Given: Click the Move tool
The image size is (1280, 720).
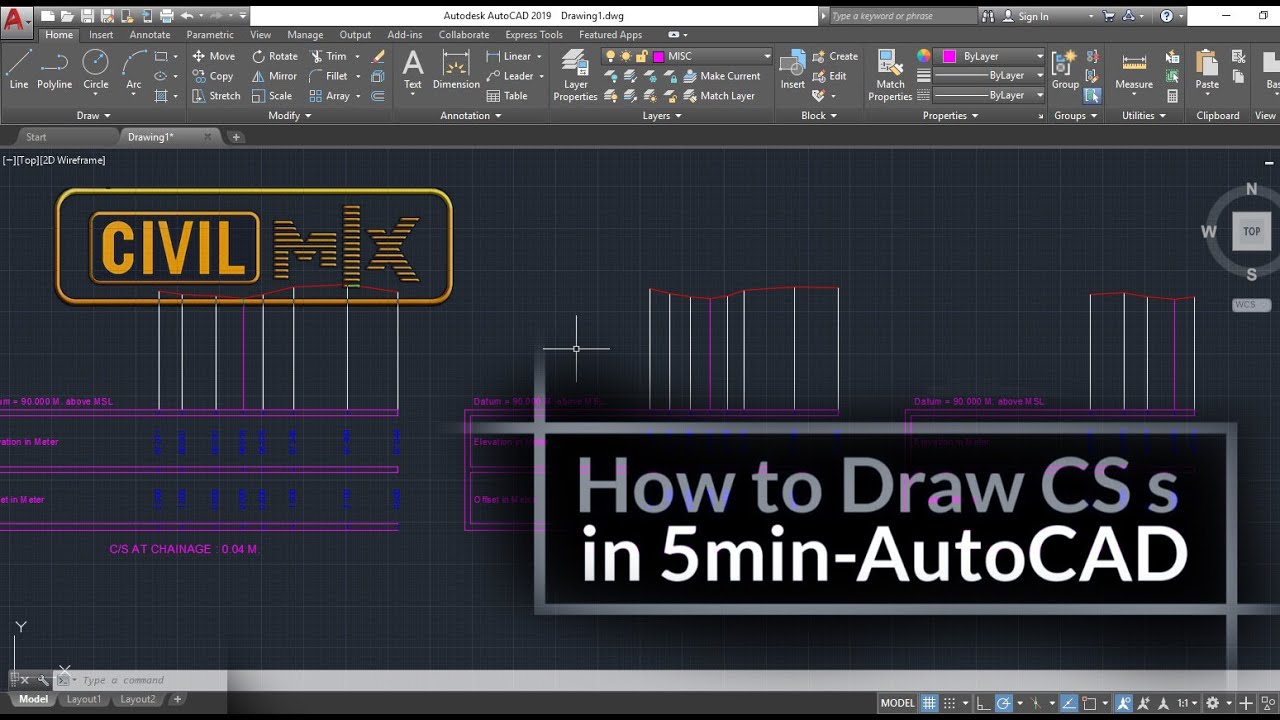Looking at the screenshot, I should point(213,56).
